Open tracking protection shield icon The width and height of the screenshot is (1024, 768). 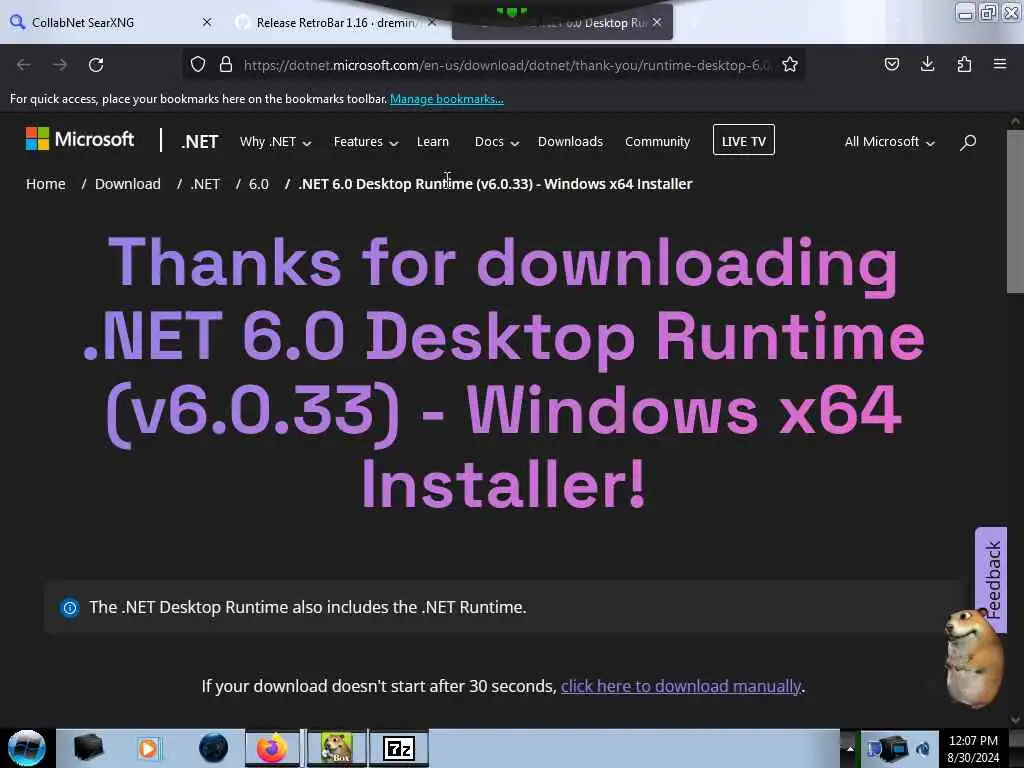198,64
